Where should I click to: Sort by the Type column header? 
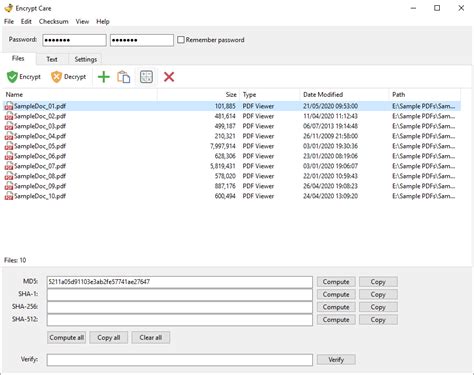pos(270,95)
